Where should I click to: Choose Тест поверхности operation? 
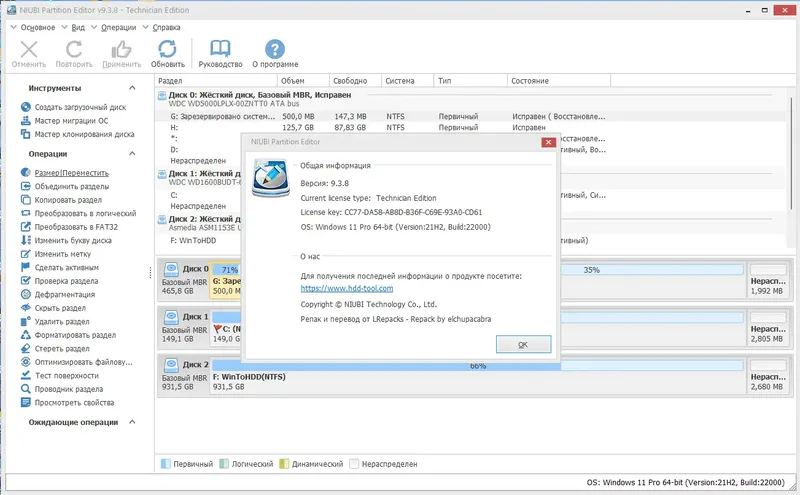point(60,376)
